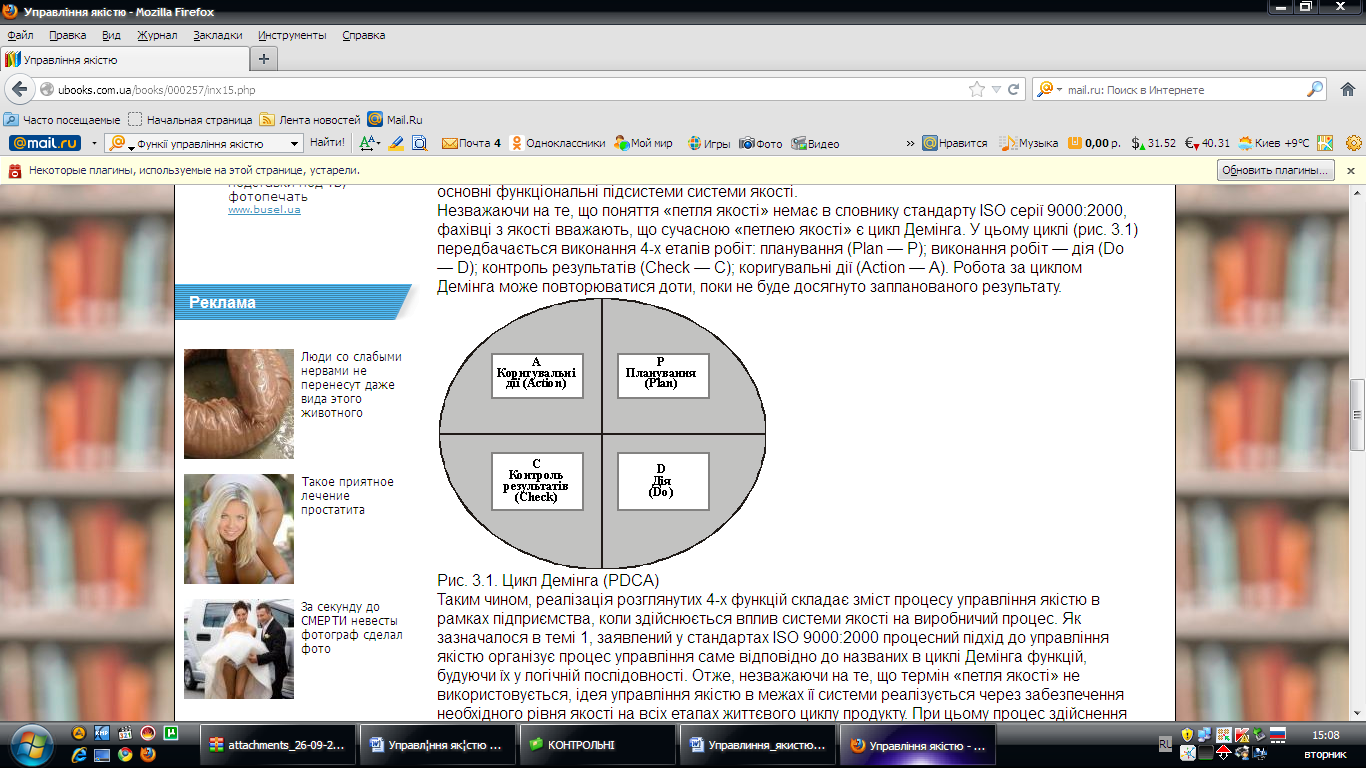Open the Правка menu
Viewport: 1366px width, 768px height.
(x=67, y=35)
